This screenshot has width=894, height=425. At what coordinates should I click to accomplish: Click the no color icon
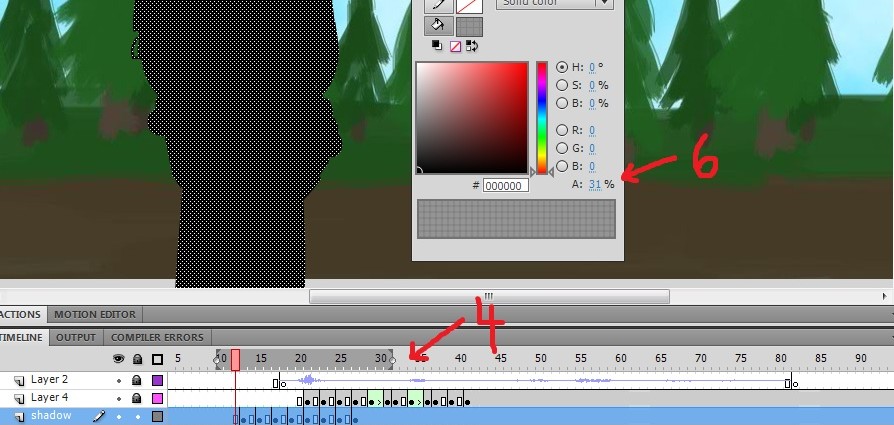(454, 45)
